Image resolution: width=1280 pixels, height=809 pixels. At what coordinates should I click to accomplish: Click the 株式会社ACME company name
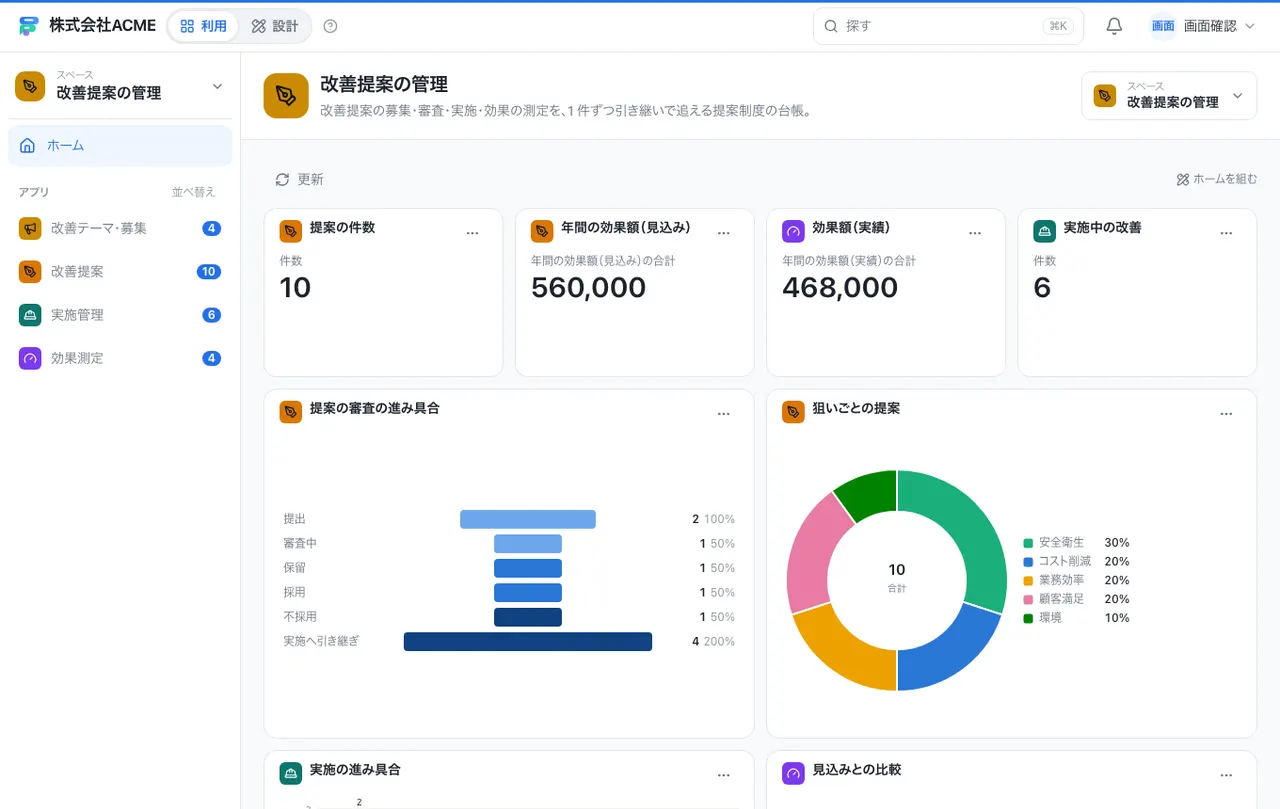(102, 26)
